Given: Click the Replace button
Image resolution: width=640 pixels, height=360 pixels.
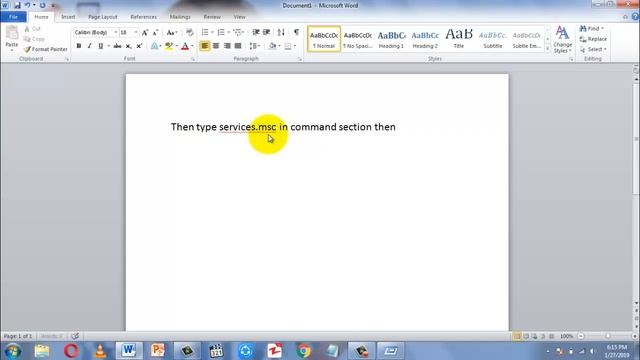Looking at the screenshot, I should (593, 39).
